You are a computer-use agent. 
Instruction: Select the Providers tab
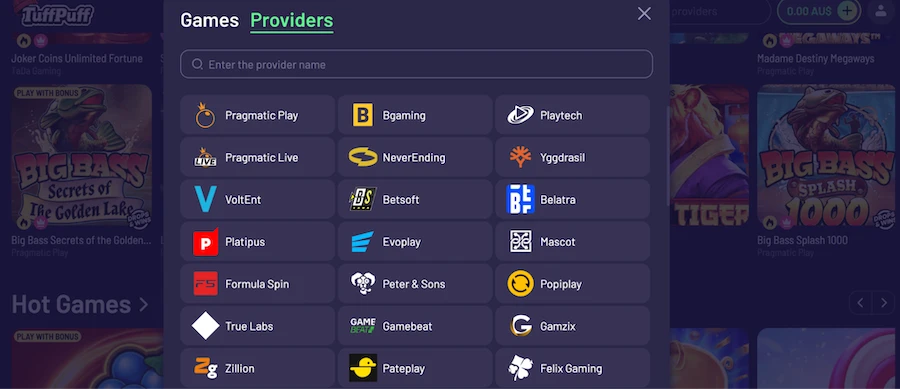click(292, 21)
